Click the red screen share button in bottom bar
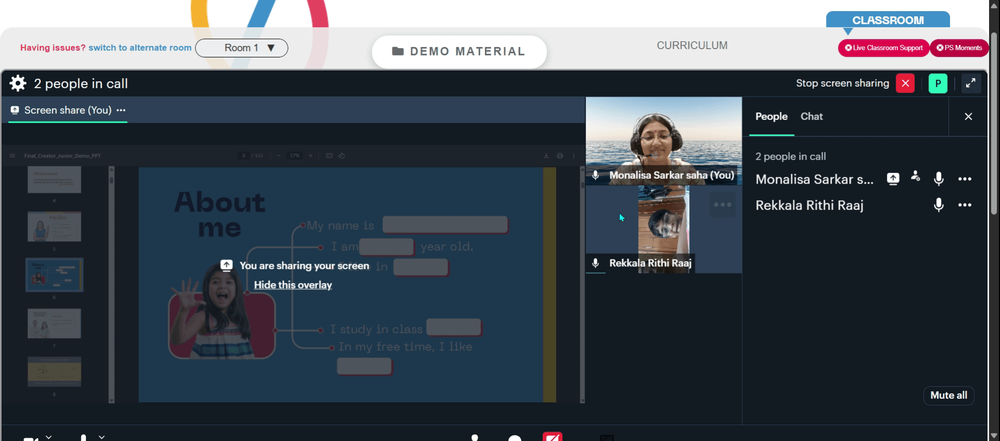The image size is (1000, 441). click(x=552, y=437)
